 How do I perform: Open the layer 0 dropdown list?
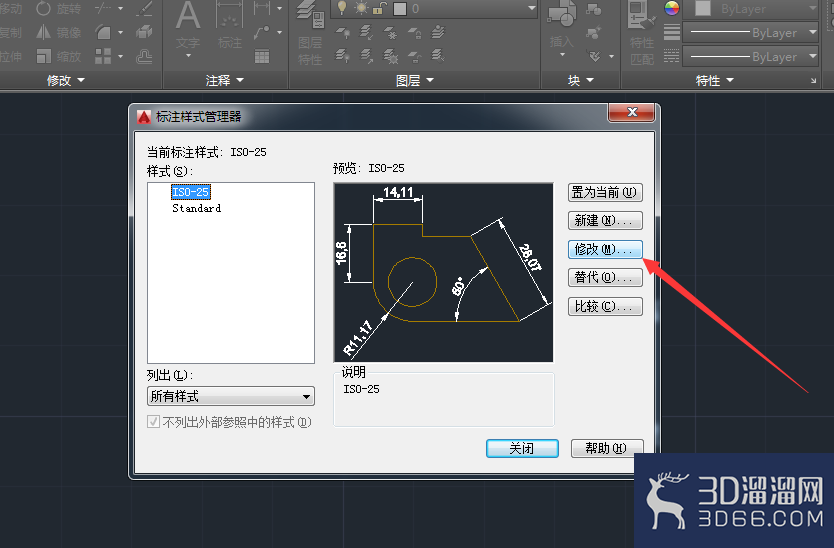[x=531, y=8]
